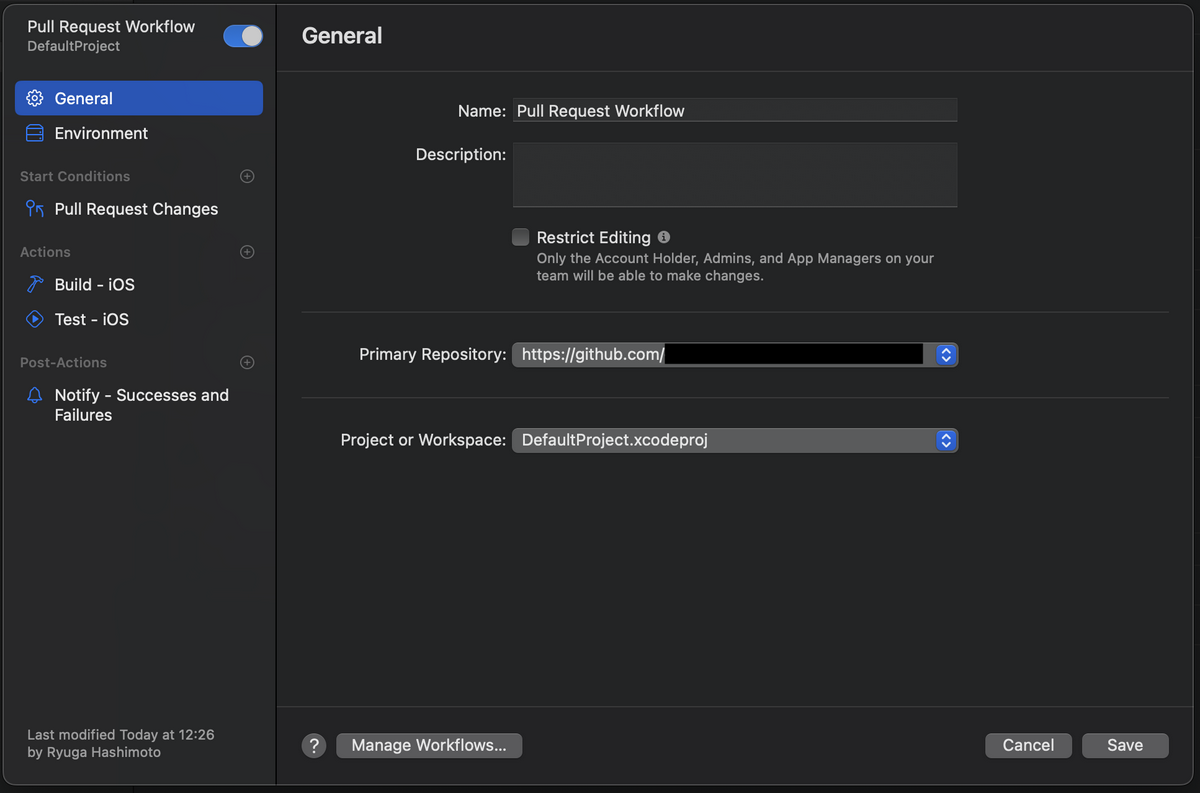Click the Manage Workflows... button

point(429,745)
